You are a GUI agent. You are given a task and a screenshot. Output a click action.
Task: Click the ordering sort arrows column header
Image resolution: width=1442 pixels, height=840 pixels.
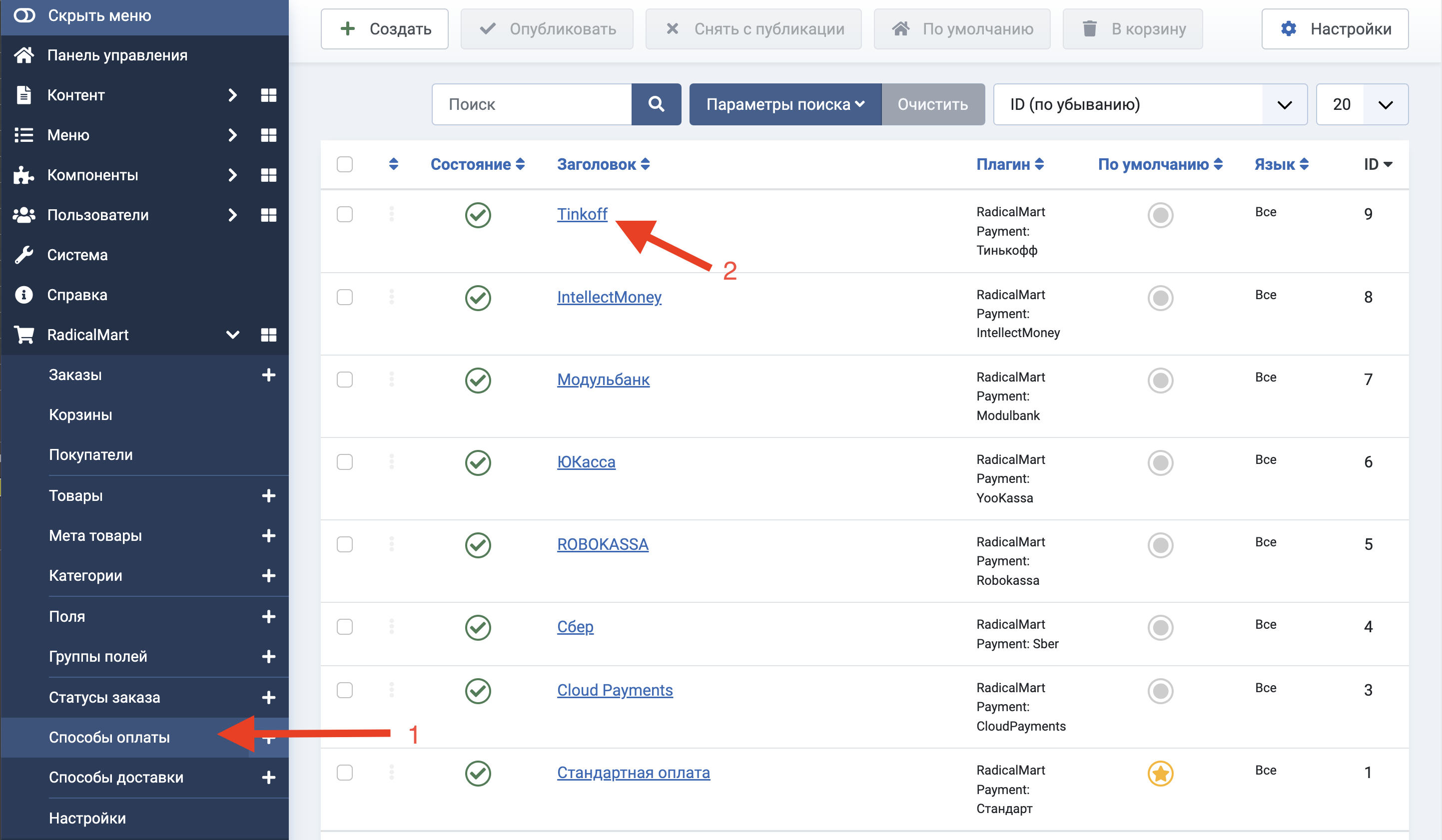[x=393, y=164]
